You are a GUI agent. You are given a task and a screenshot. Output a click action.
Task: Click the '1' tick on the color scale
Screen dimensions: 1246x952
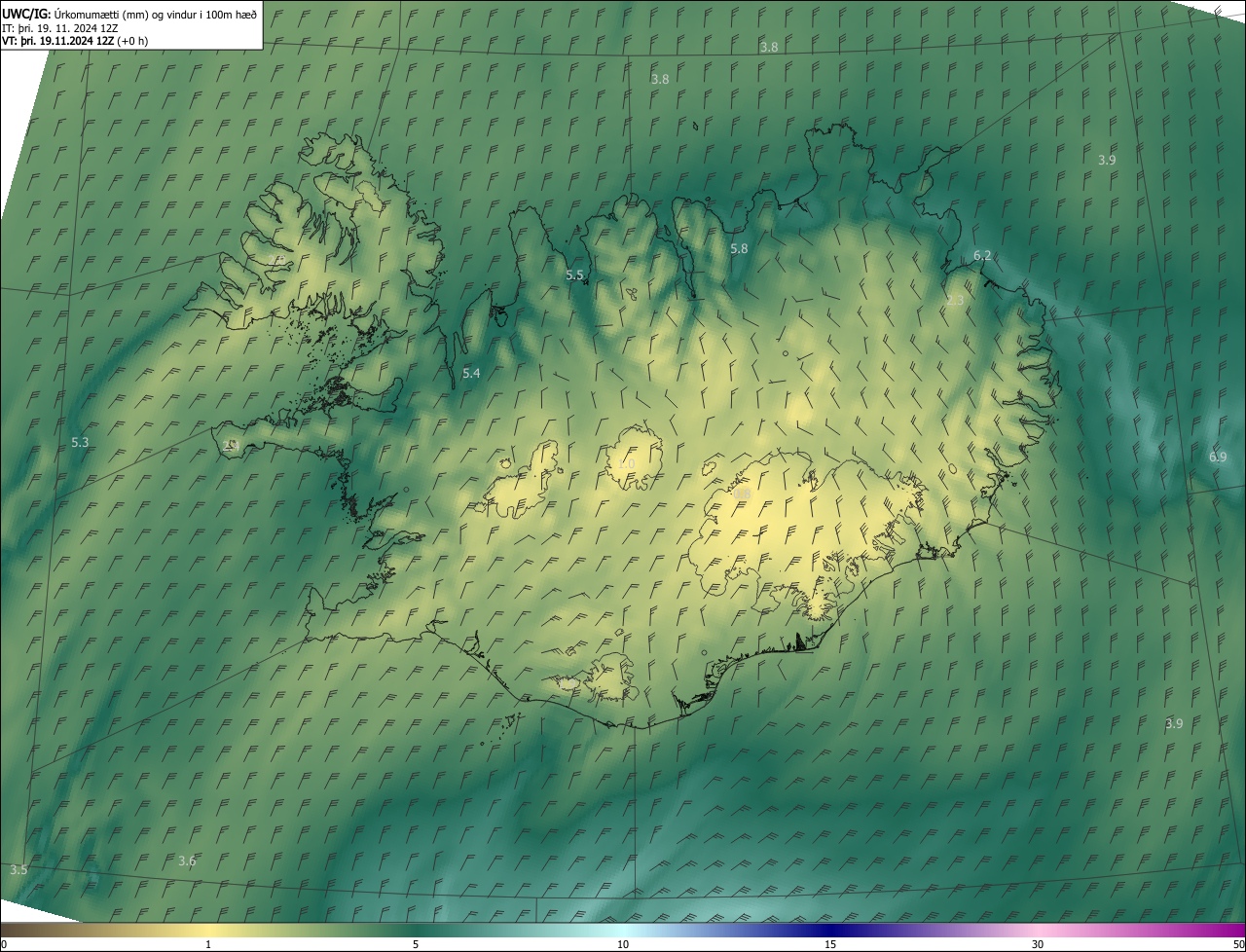pyautogui.click(x=208, y=944)
